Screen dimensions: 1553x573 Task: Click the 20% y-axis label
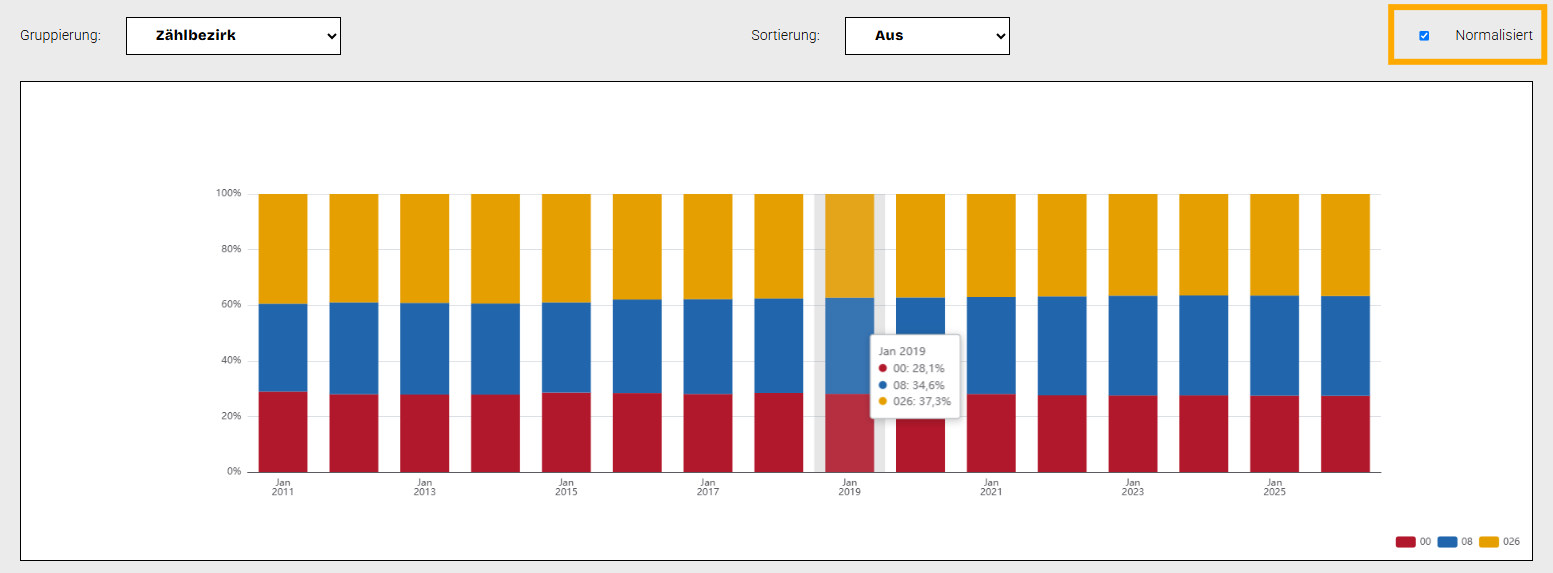click(231, 415)
